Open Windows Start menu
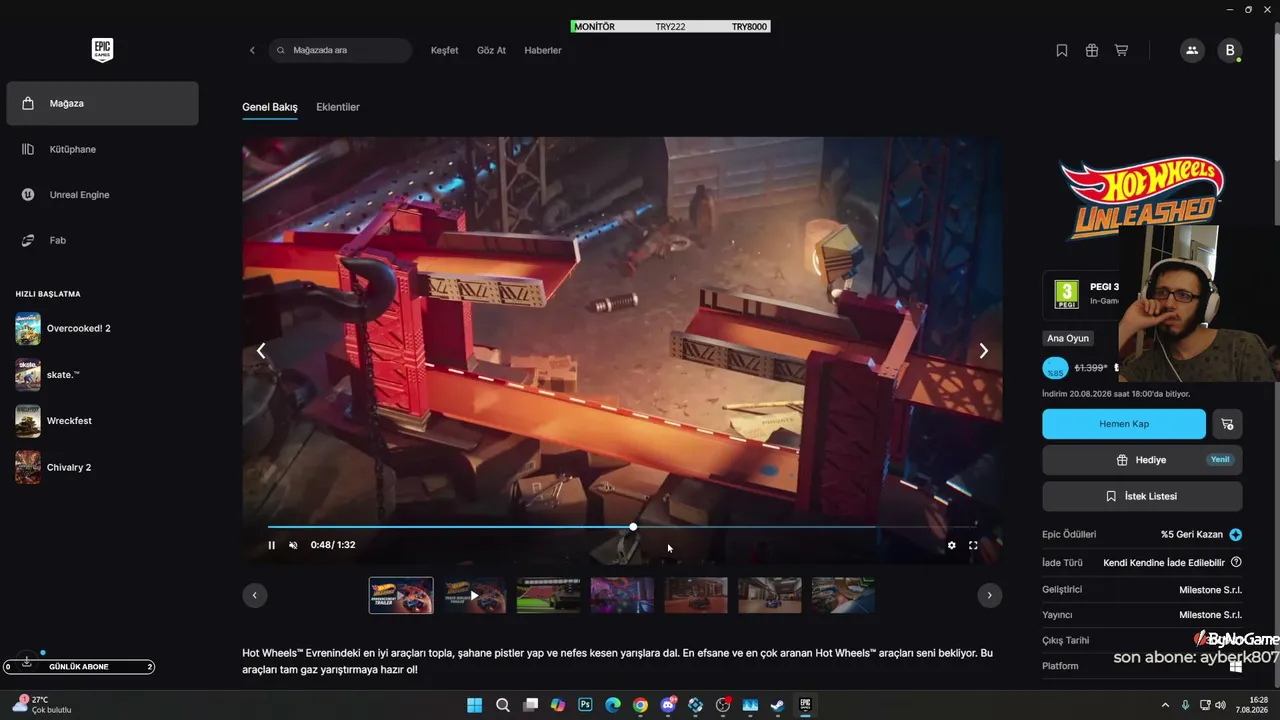This screenshot has height=720, width=1280. click(475, 705)
